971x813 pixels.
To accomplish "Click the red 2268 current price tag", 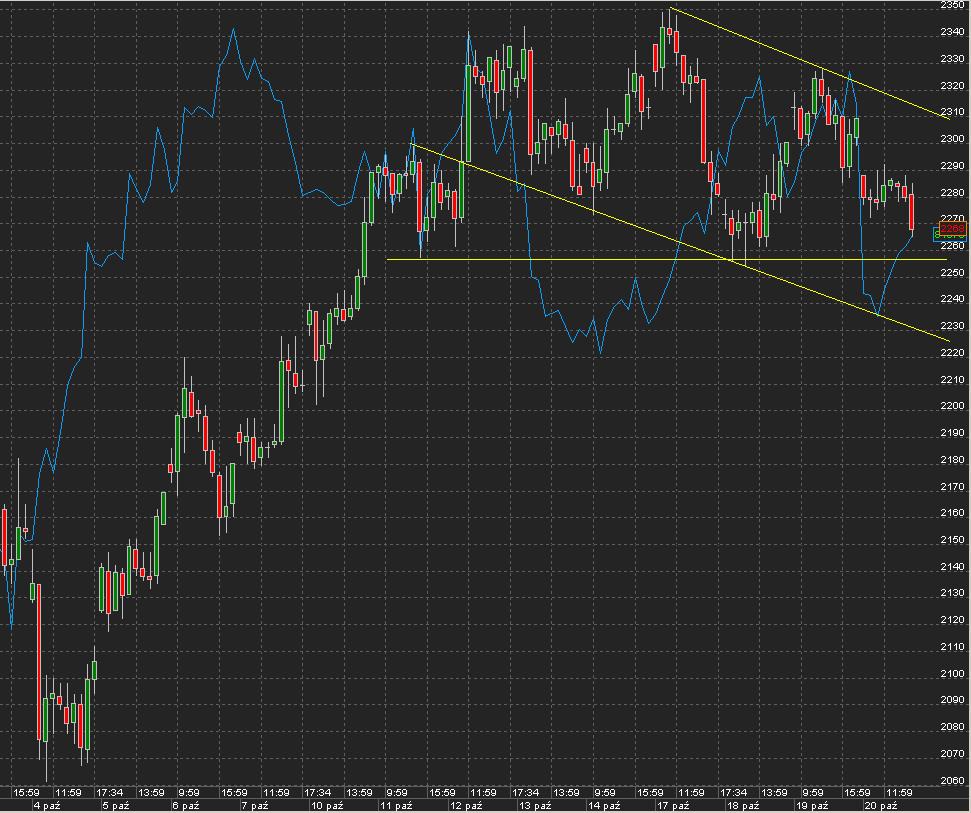I will pyautogui.click(x=952, y=228).
